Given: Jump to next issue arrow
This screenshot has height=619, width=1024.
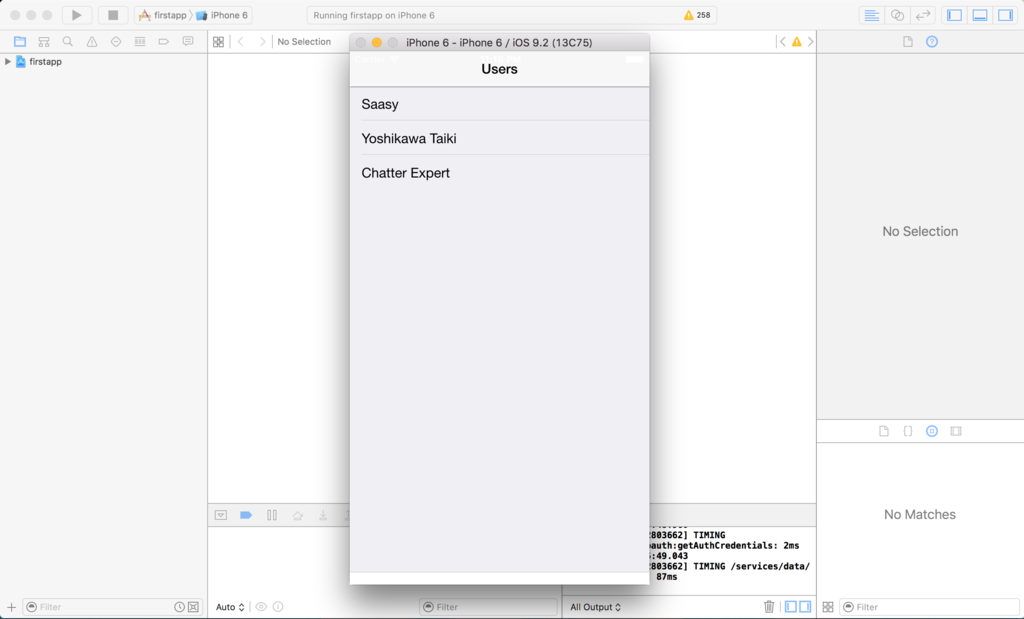Looking at the screenshot, I should [x=810, y=42].
